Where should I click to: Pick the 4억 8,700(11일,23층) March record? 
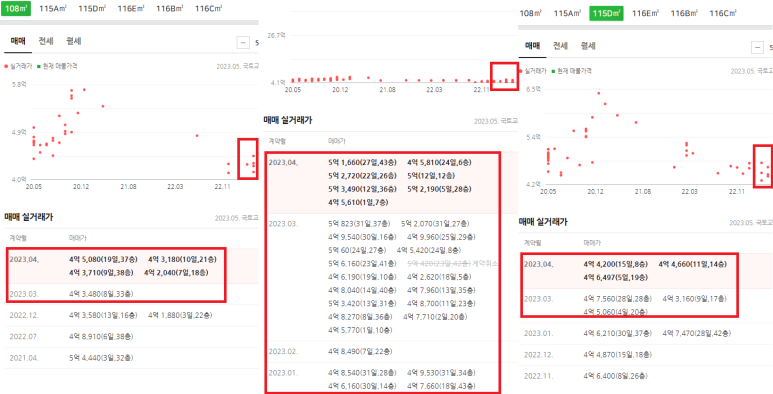442,303
